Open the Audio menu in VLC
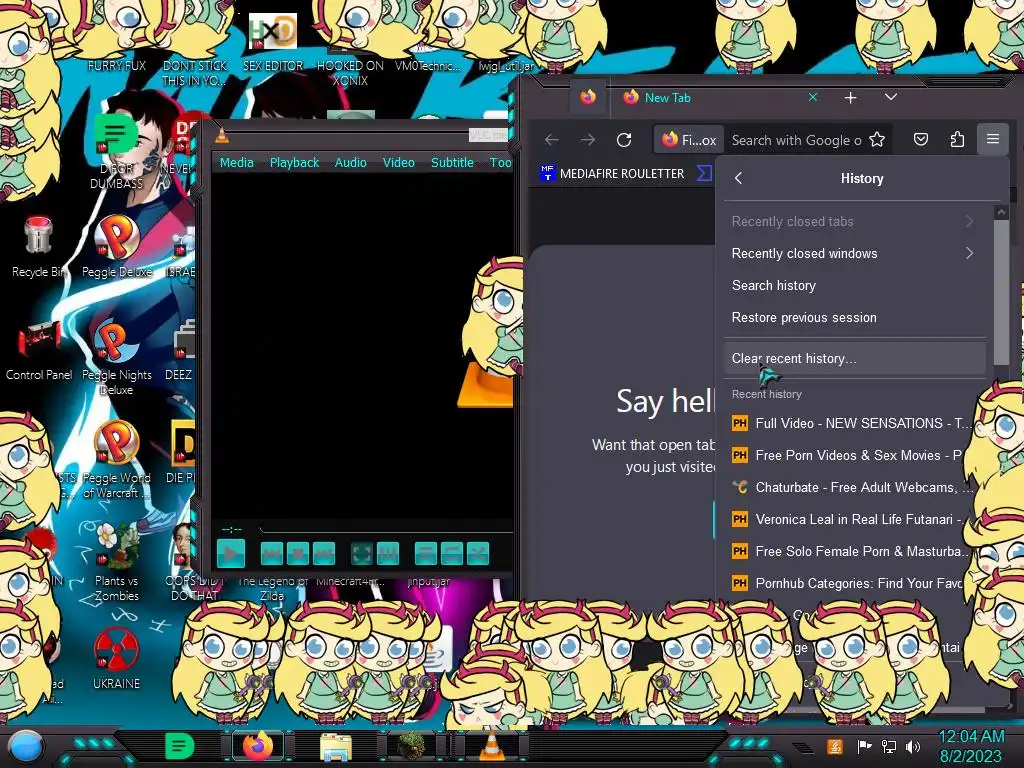Viewport: 1024px width, 768px height. click(x=351, y=163)
